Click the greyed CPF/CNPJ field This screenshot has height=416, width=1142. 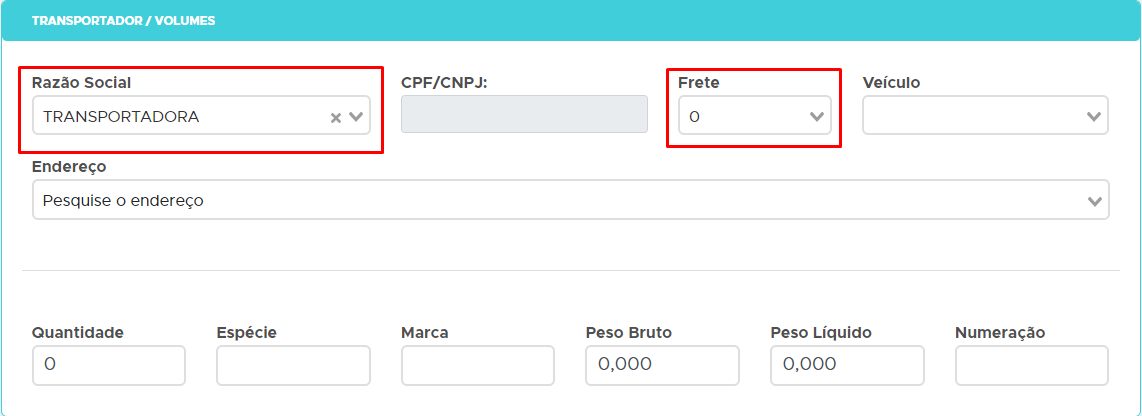524,115
